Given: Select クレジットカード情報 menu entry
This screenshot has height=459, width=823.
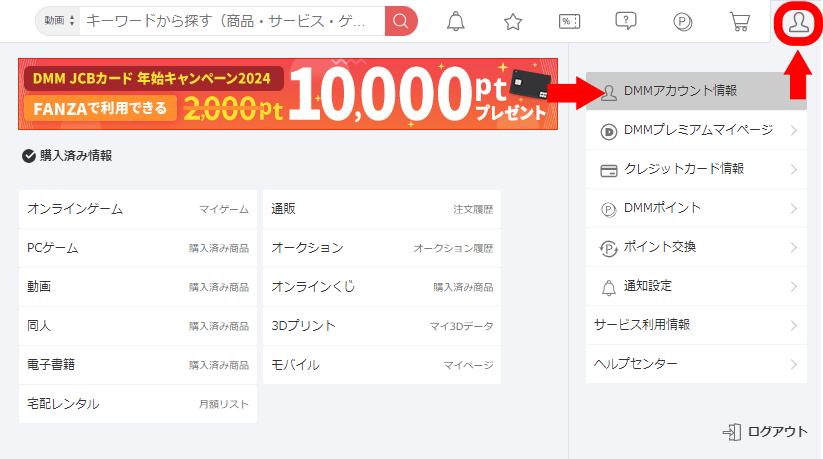Looking at the screenshot, I should click(x=696, y=169).
